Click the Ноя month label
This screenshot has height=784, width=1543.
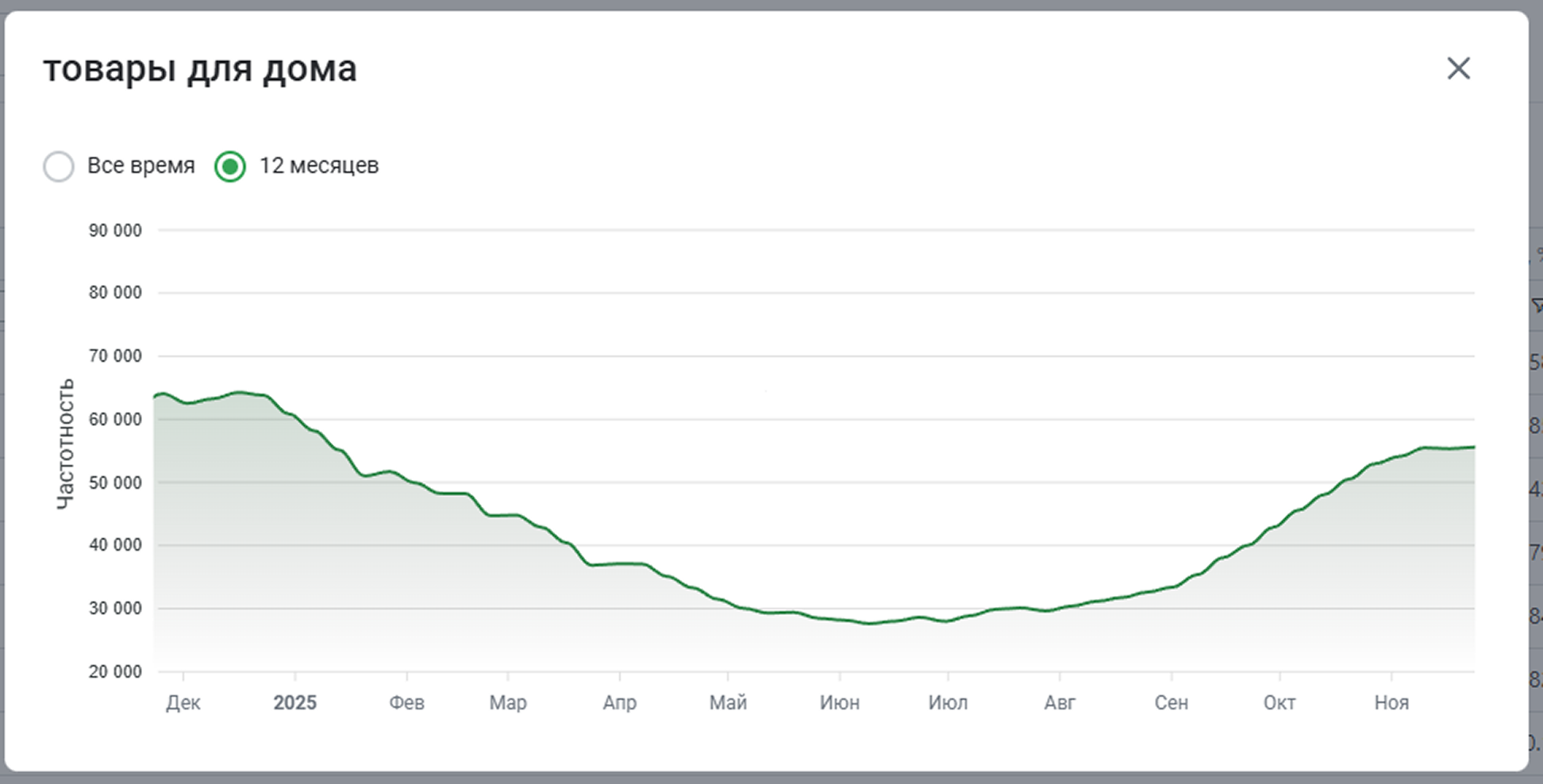[x=1391, y=702]
